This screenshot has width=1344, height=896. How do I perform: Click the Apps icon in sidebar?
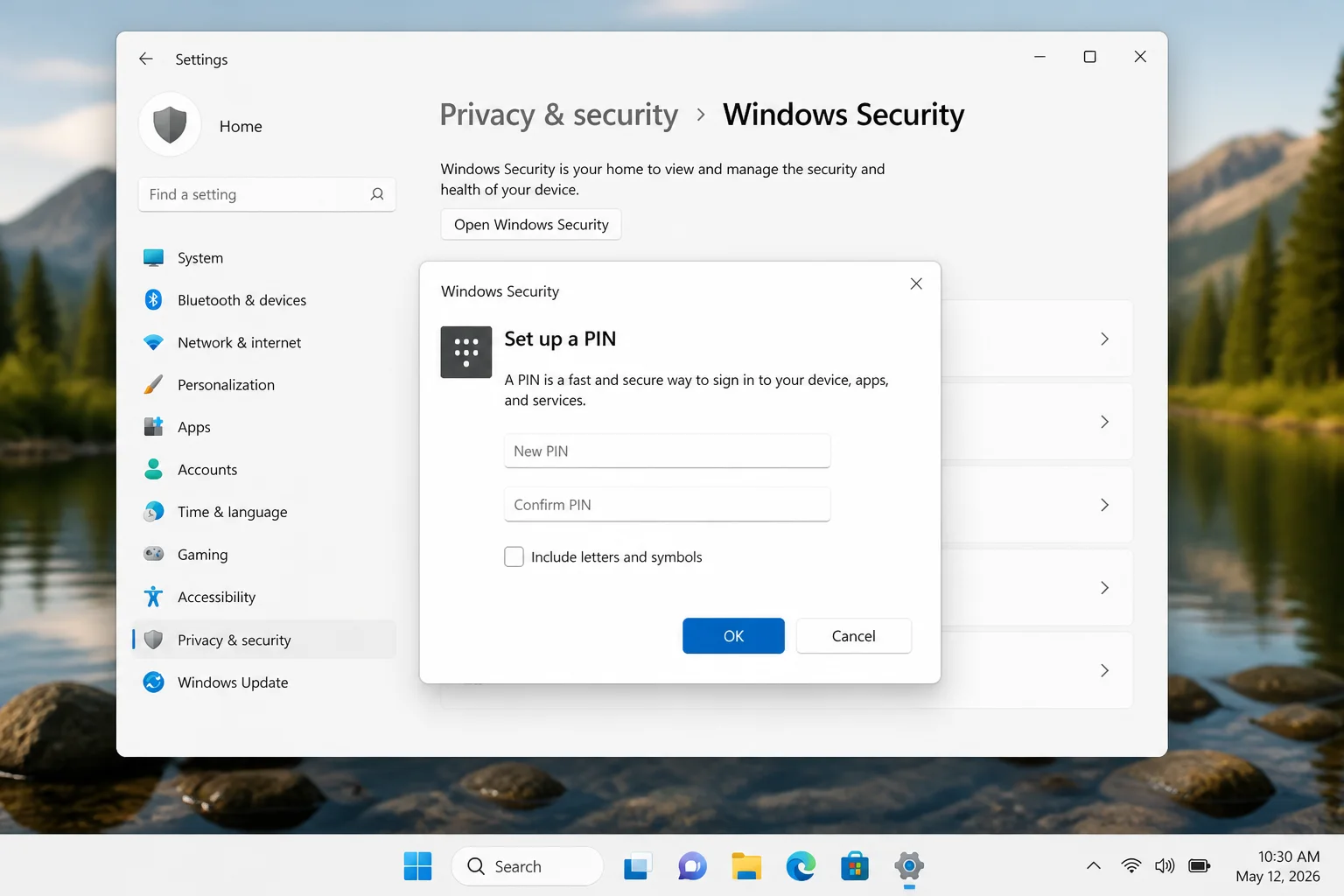click(x=153, y=427)
